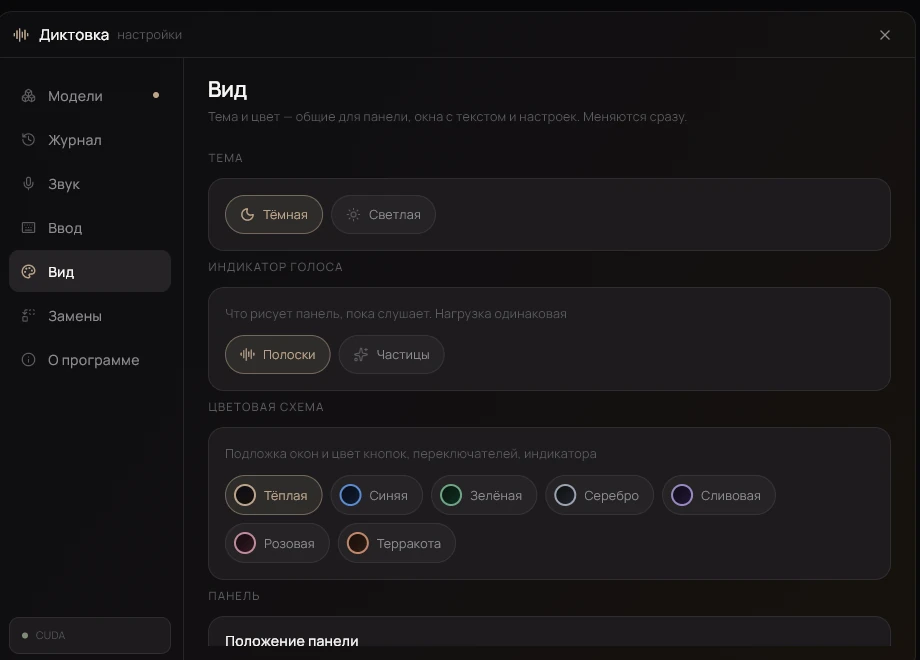
Task: Click the Положение панели label
Action: click(x=292, y=641)
